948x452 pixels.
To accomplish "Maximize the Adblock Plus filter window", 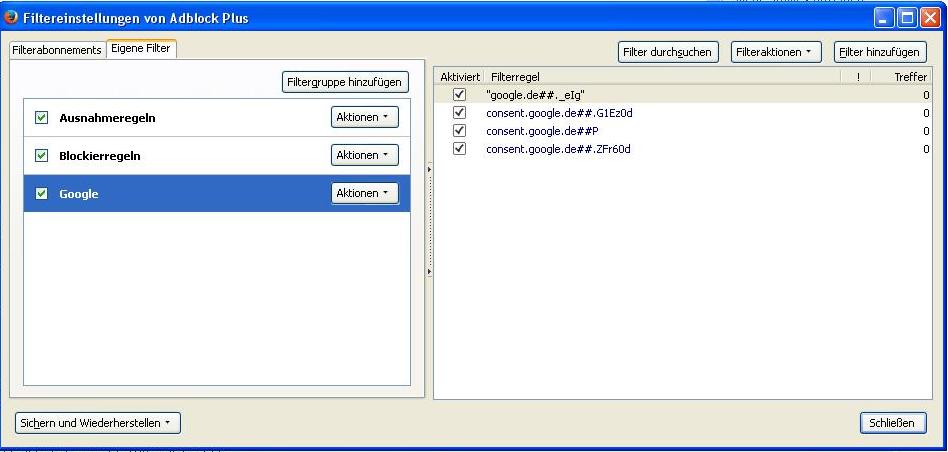I will [907, 18].
